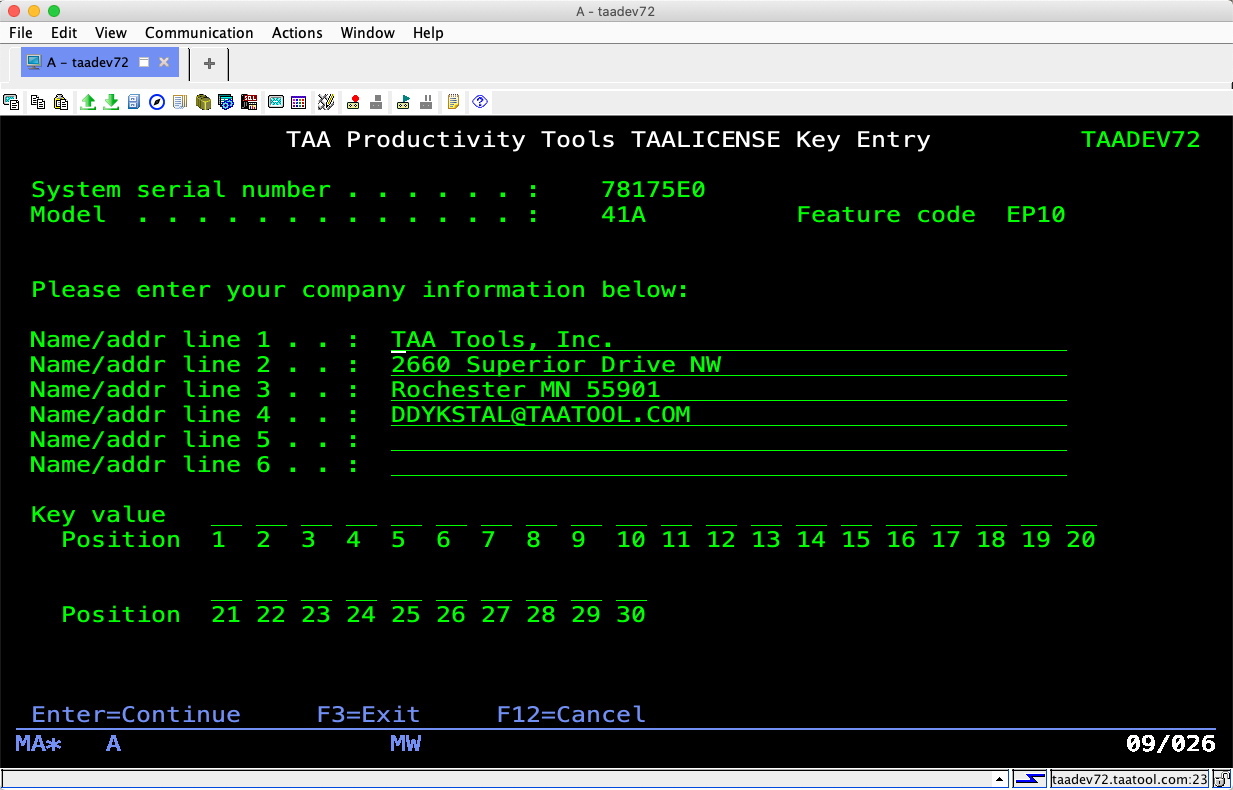Click Name/addr line 1 field 'TAA Tools, Inc.'
The height and width of the screenshot is (790, 1233).
coord(728,340)
